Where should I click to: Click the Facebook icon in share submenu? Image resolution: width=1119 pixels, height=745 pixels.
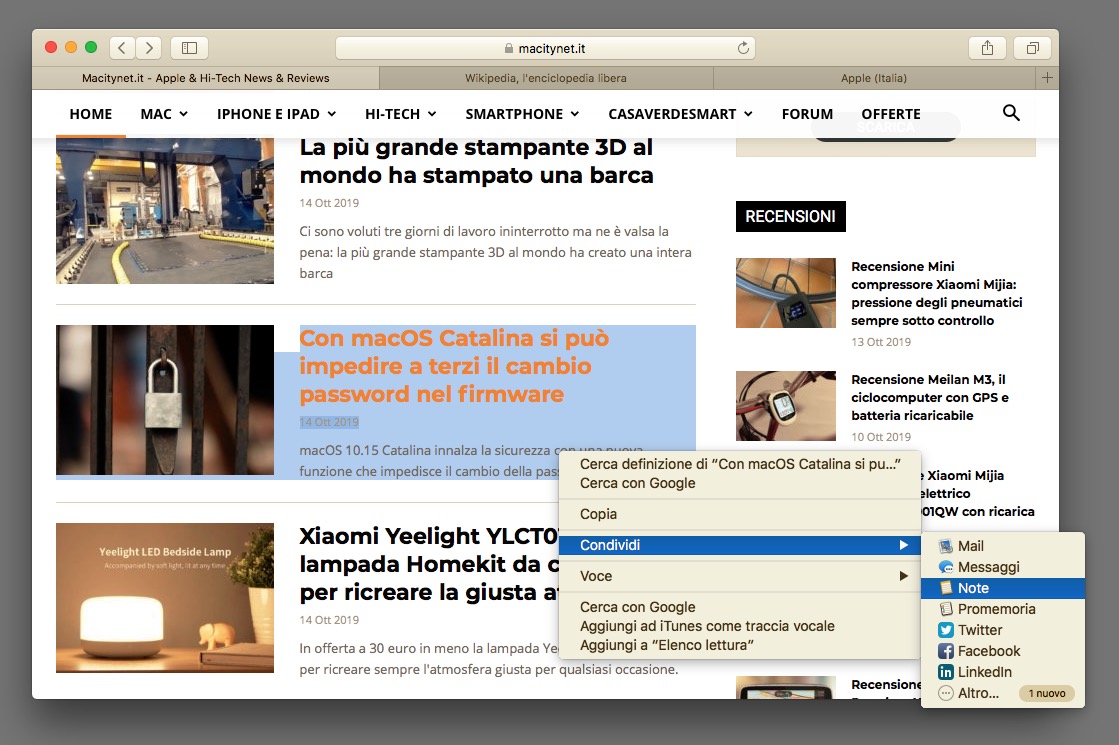pyautogui.click(x=946, y=651)
